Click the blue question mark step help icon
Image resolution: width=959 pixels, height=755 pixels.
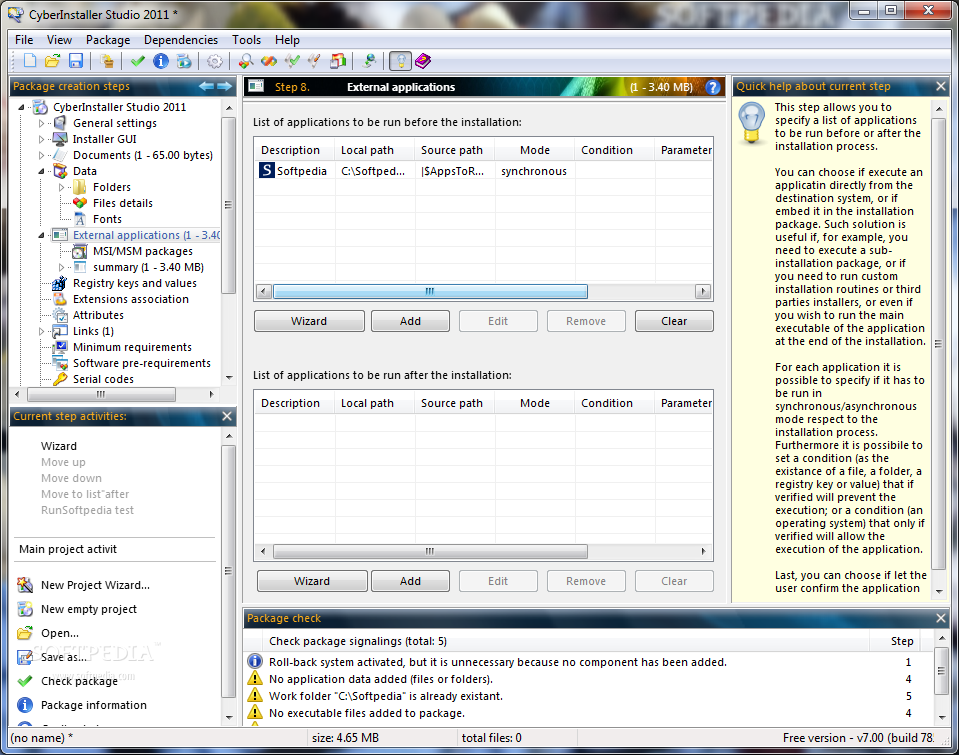pyautogui.click(x=713, y=87)
